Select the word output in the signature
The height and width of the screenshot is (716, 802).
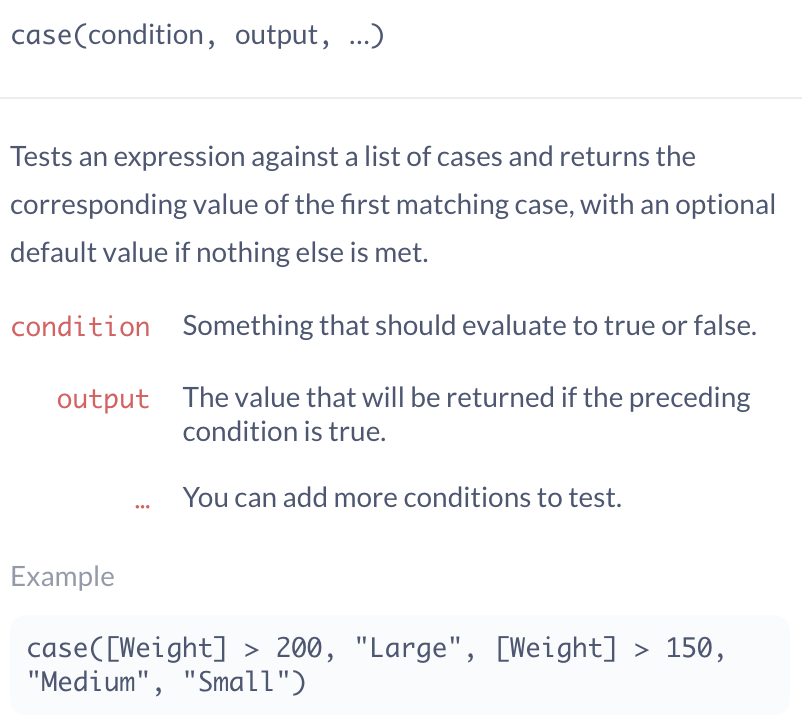point(277,37)
